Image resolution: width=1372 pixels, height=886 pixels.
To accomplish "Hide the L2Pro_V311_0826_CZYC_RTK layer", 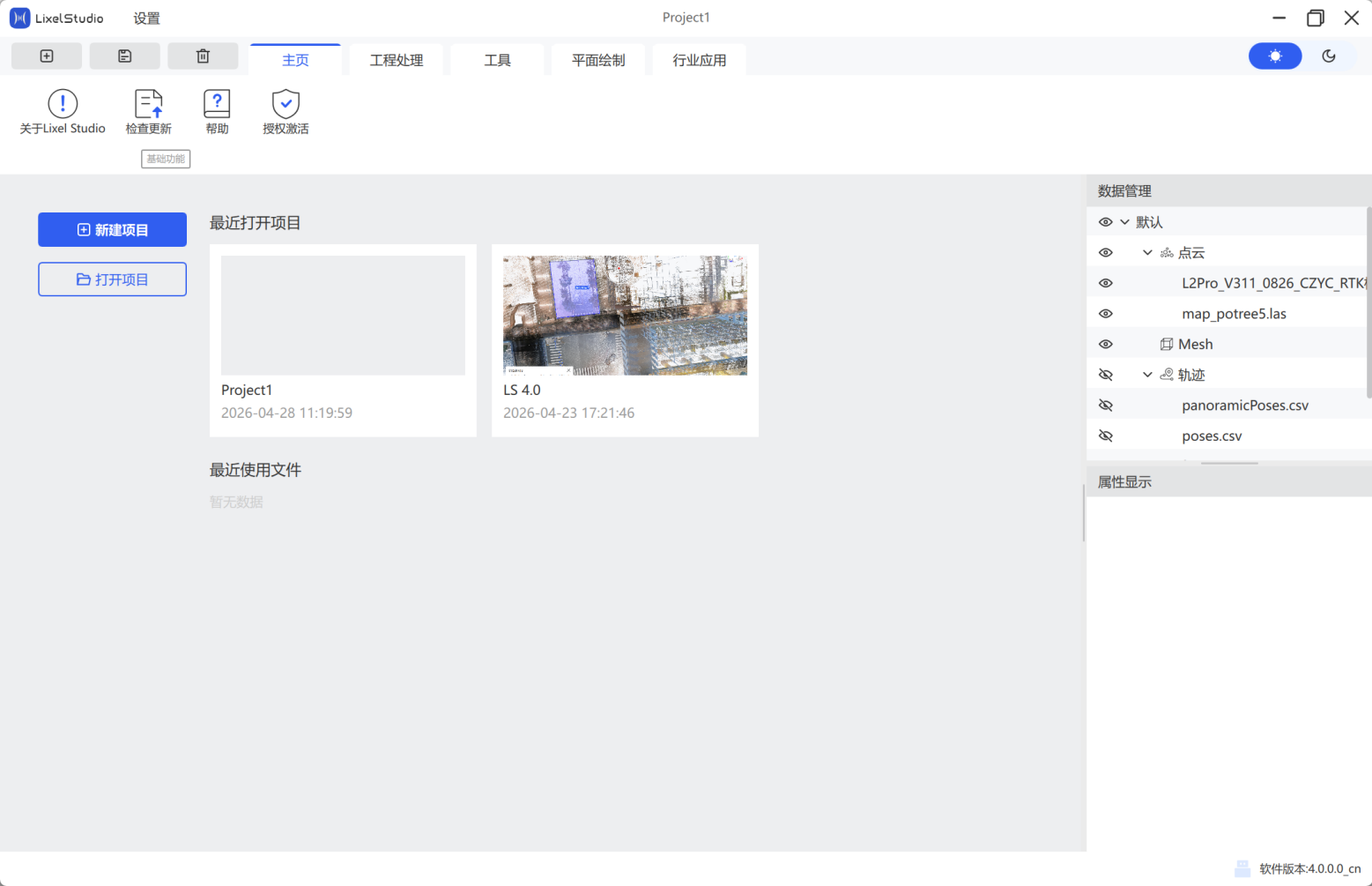I will [1106, 283].
